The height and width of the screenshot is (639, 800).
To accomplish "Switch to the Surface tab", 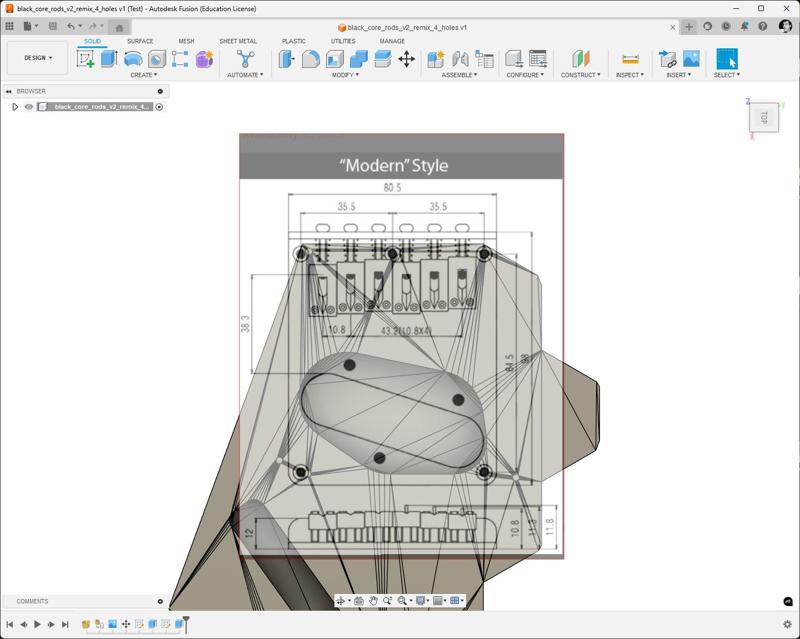I will click(140, 41).
